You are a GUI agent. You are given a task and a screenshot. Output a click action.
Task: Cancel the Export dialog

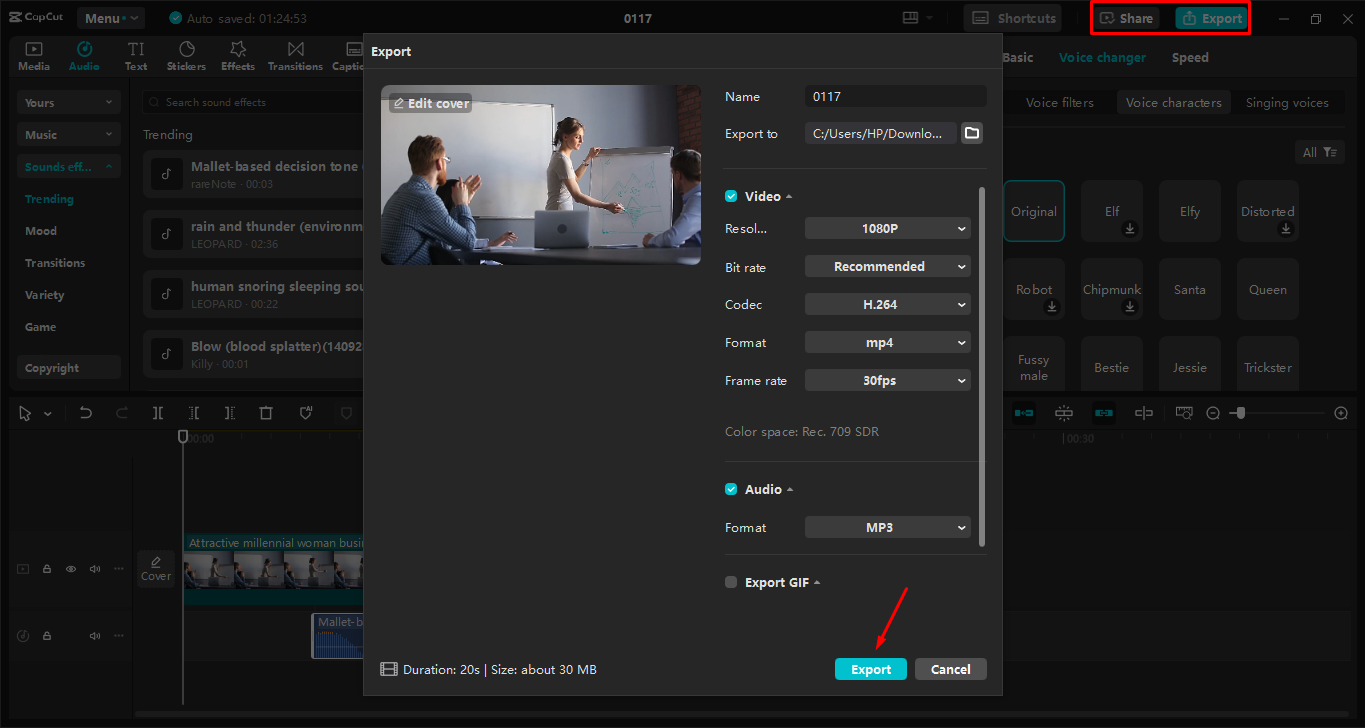coord(951,669)
